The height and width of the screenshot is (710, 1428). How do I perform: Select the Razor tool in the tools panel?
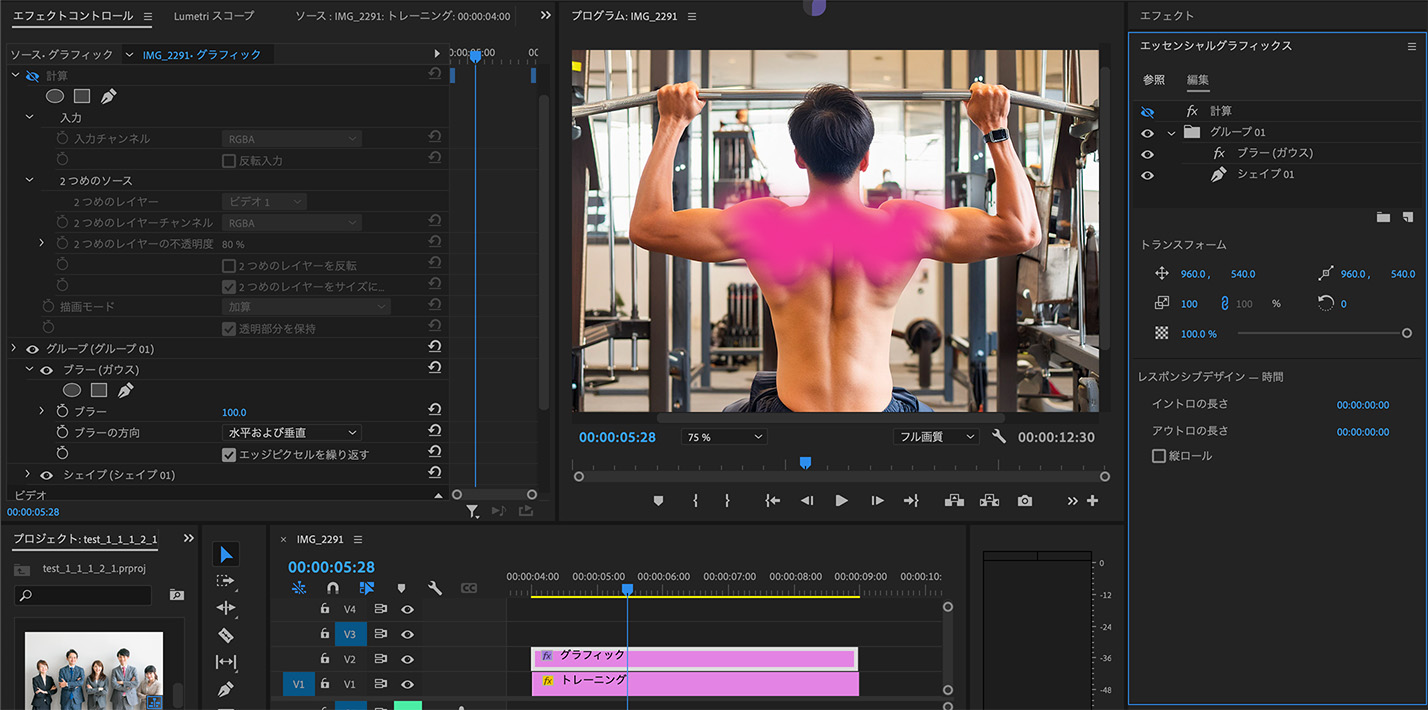[x=225, y=636]
